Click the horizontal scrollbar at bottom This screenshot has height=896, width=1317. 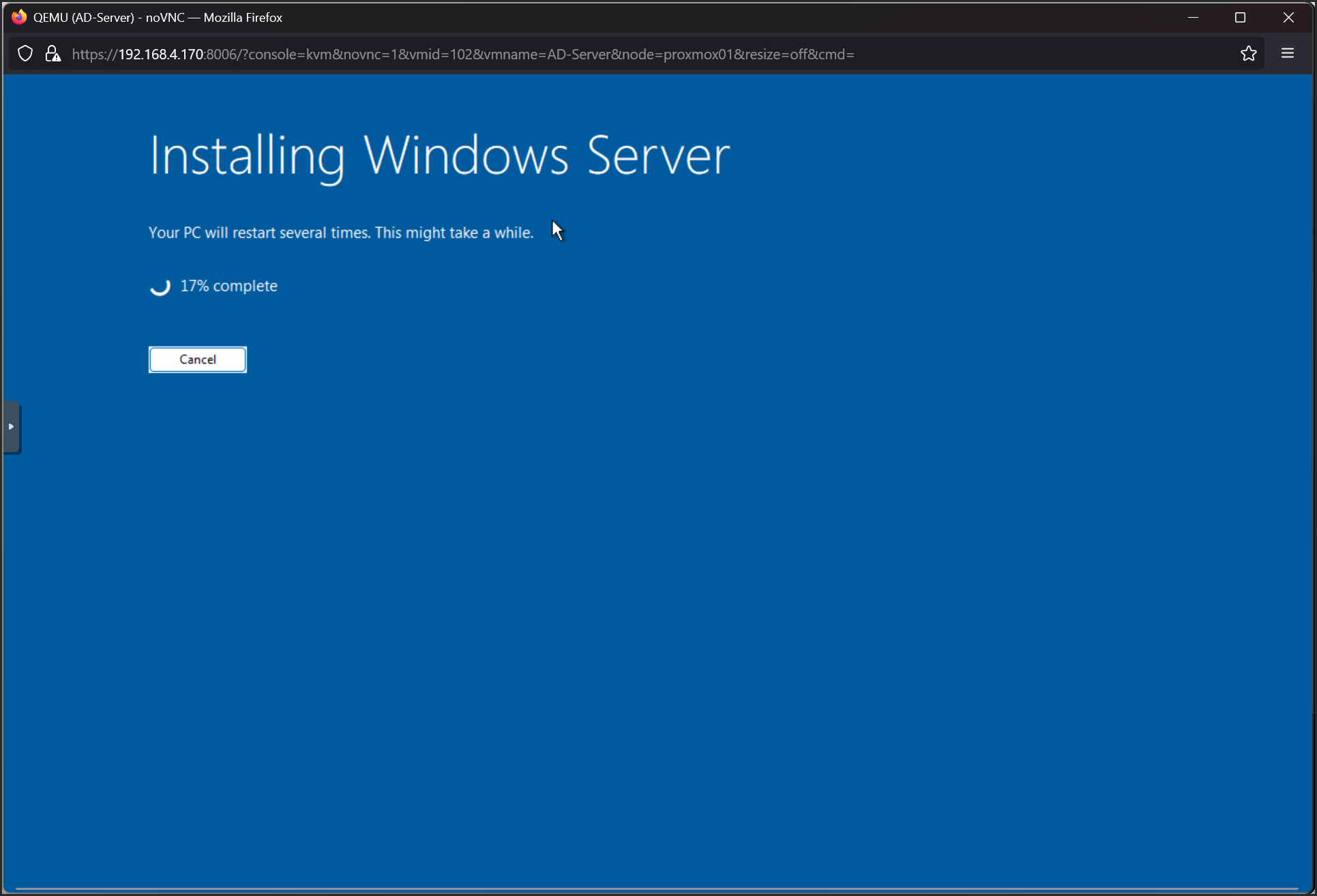pos(655,889)
